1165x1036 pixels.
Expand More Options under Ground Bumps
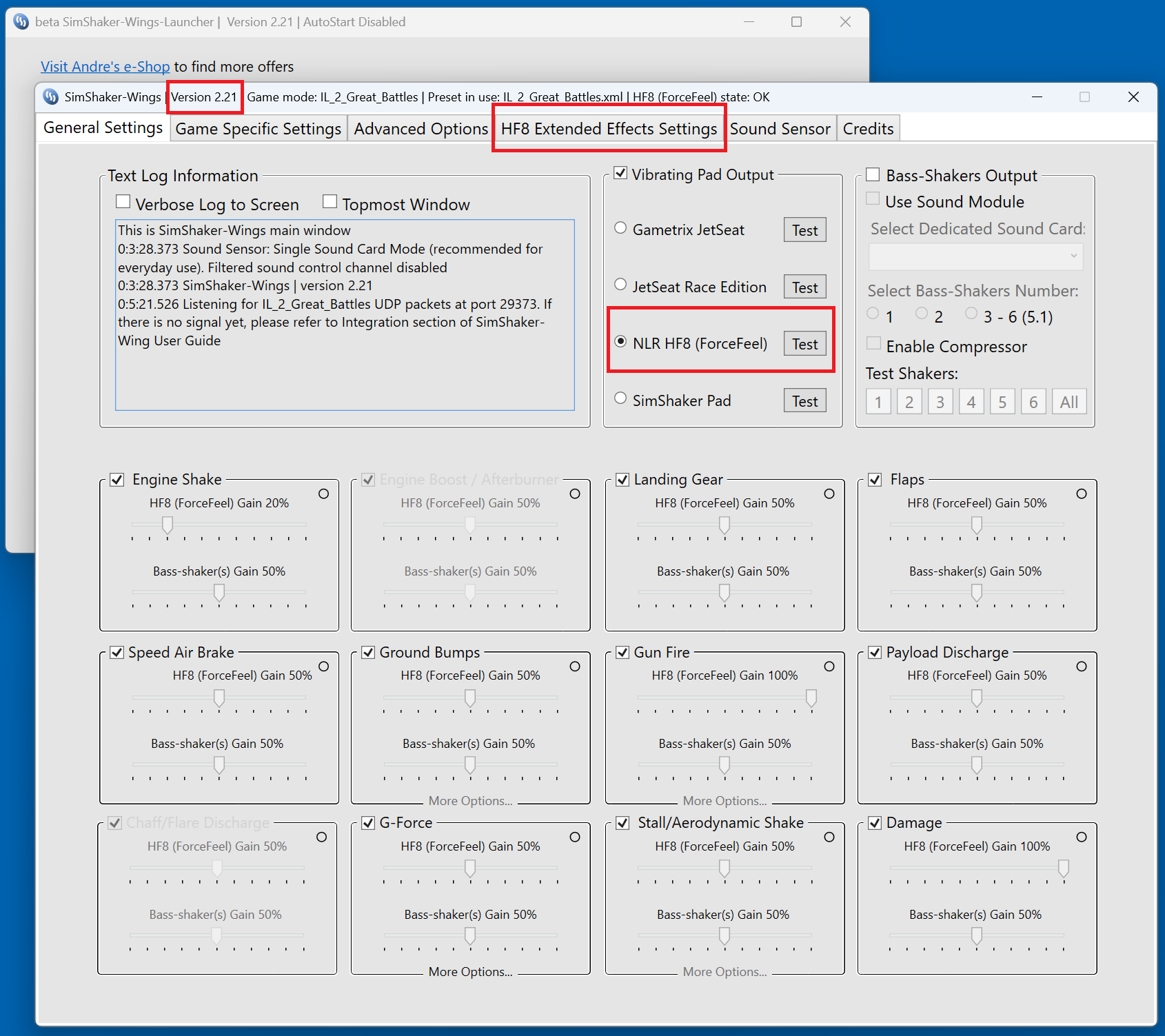click(x=471, y=801)
